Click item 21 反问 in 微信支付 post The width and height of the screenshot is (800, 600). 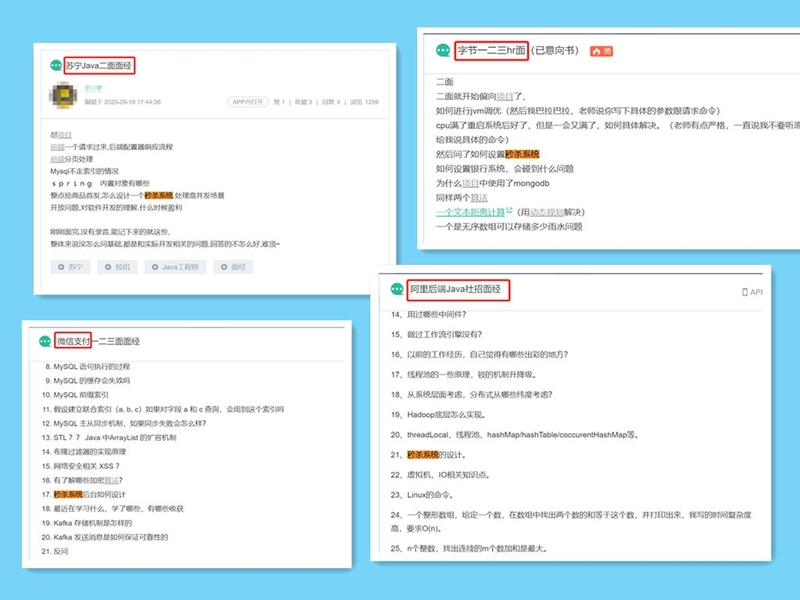[x=55, y=551]
